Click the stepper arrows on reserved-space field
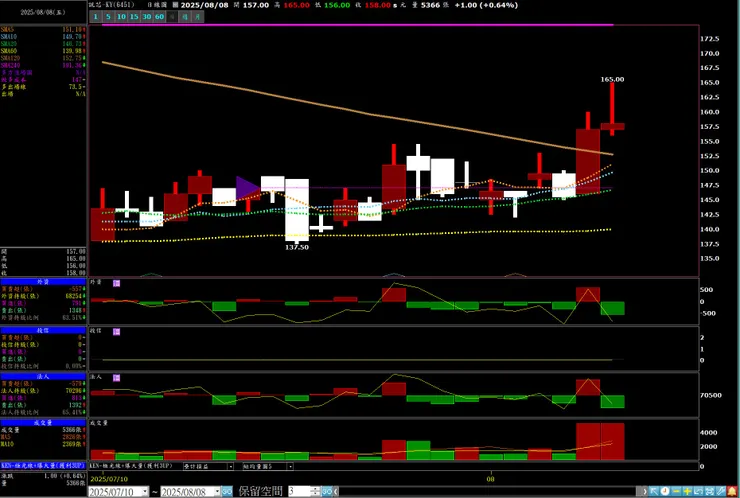The width and height of the screenshot is (740, 498). (x=316, y=491)
